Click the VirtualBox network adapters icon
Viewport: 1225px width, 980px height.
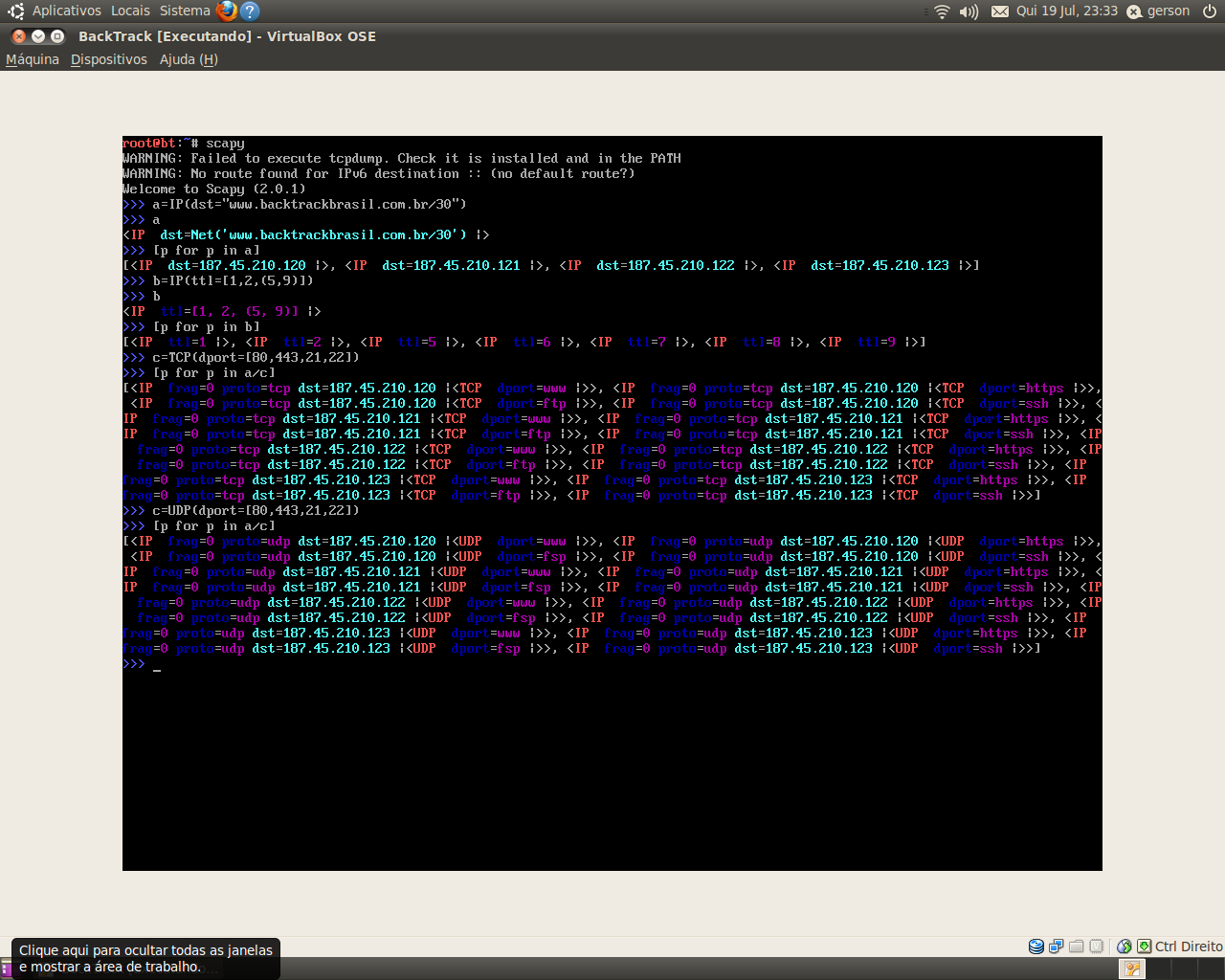[x=1056, y=947]
